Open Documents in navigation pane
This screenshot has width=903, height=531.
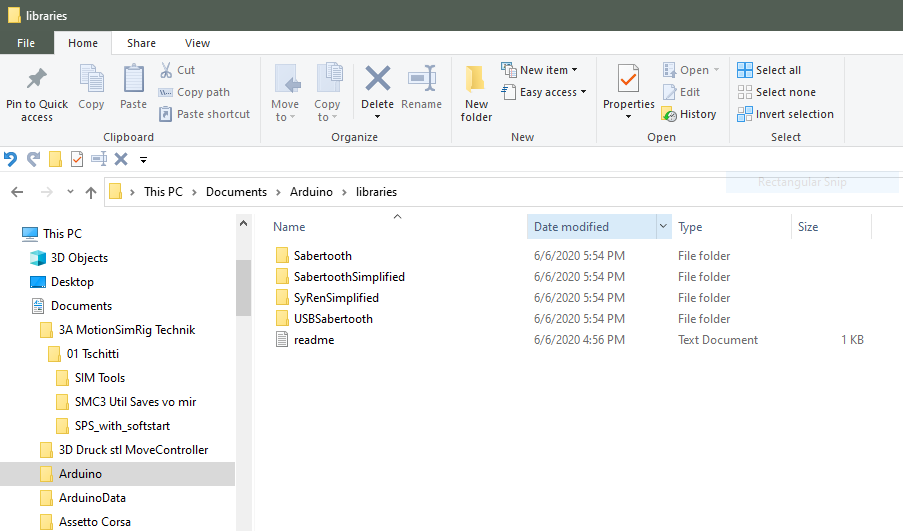pyautogui.click(x=81, y=306)
